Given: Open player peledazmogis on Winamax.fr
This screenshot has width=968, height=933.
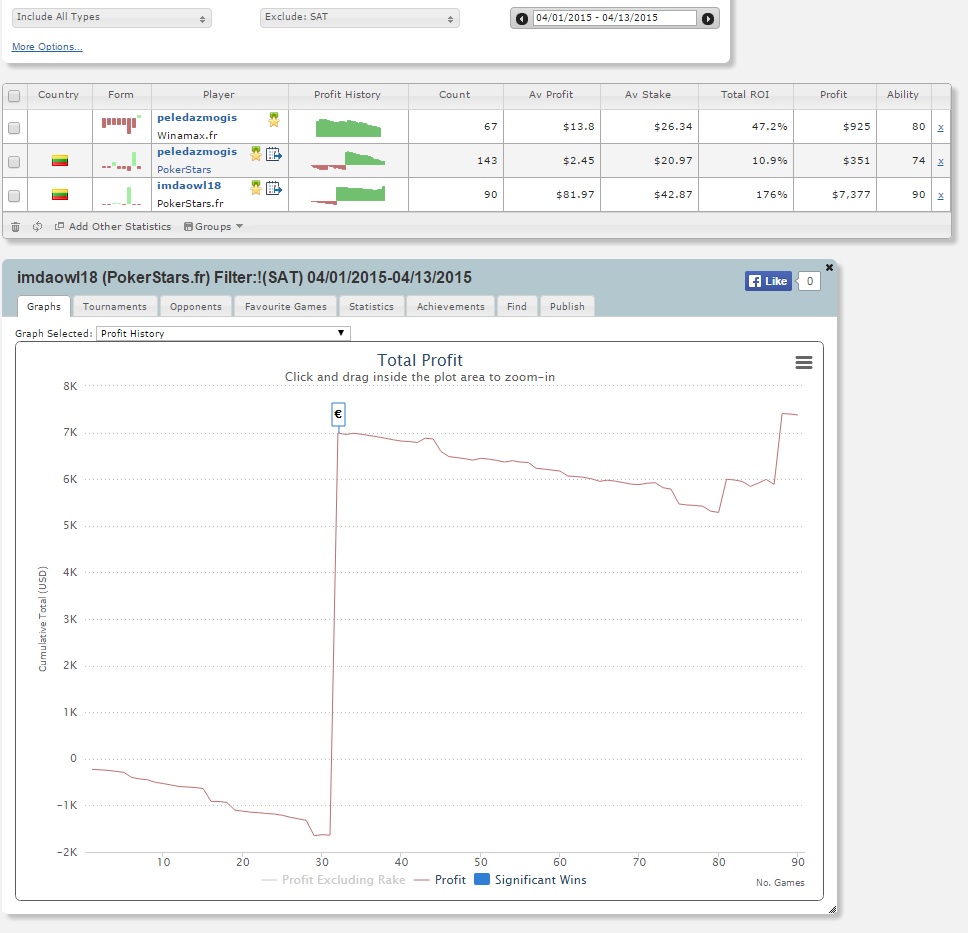Looking at the screenshot, I should pyautogui.click(x=197, y=117).
